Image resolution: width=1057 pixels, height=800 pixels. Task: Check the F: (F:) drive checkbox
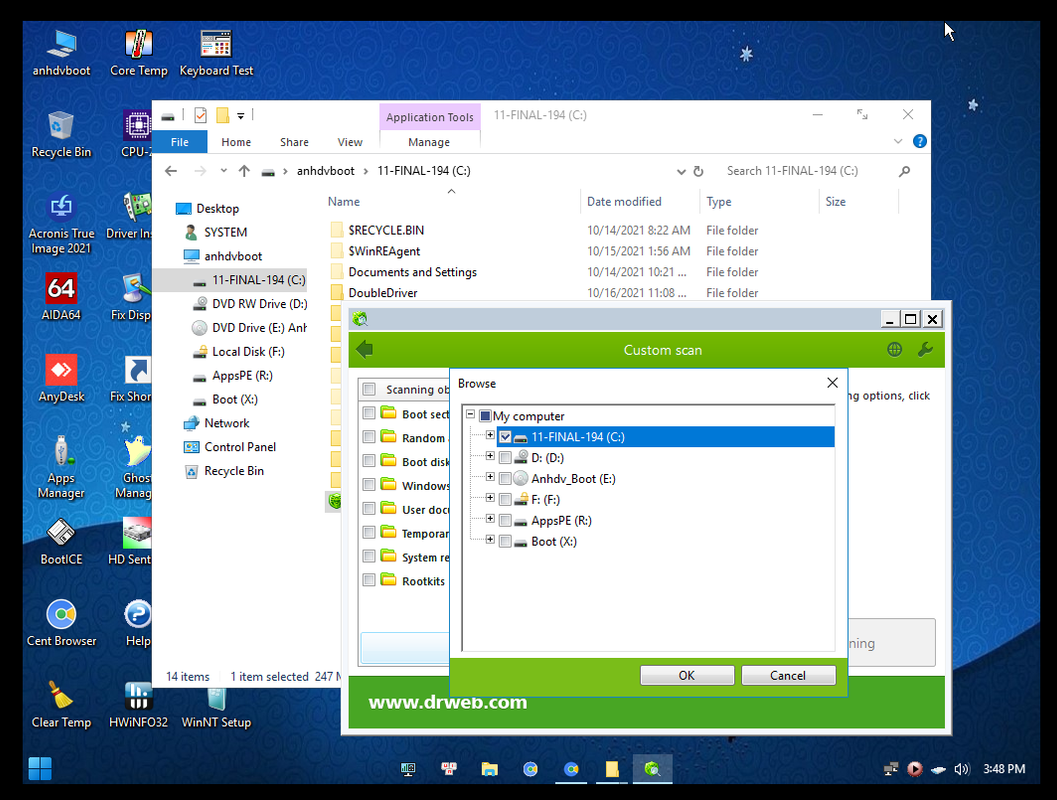tap(506, 499)
